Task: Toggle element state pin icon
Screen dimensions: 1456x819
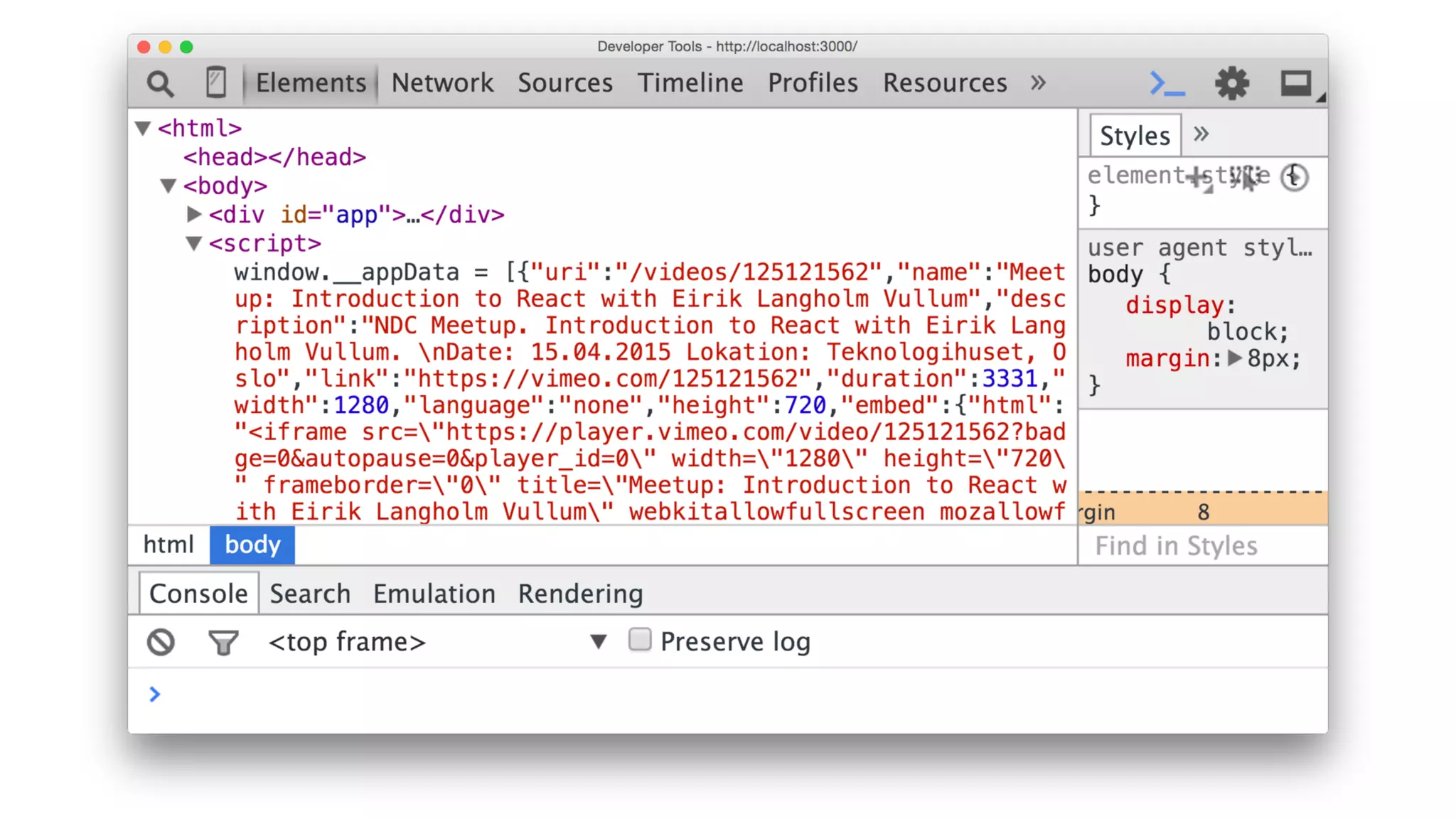Action: click(1246, 177)
